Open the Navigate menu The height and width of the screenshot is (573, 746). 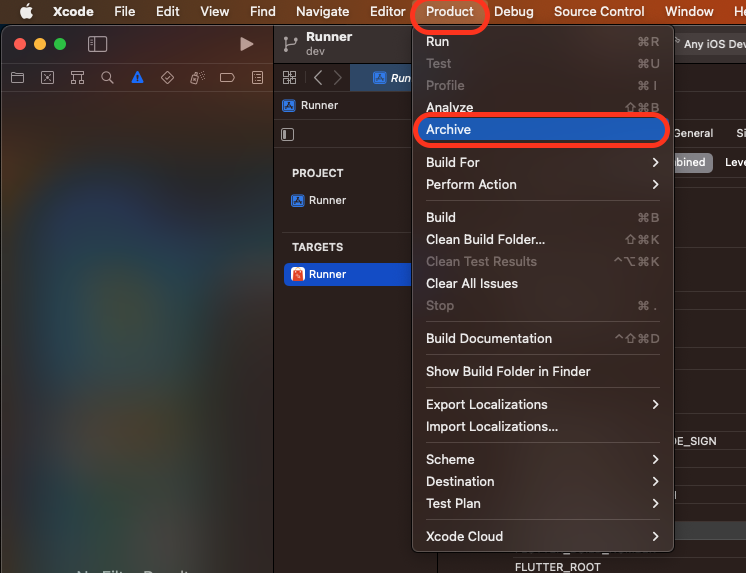[x=323, y=11]
